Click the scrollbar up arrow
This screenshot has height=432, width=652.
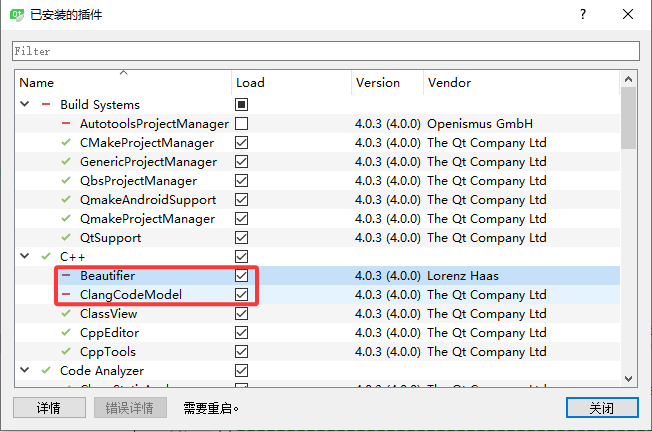pyautogui.click(x=628, y=79)
